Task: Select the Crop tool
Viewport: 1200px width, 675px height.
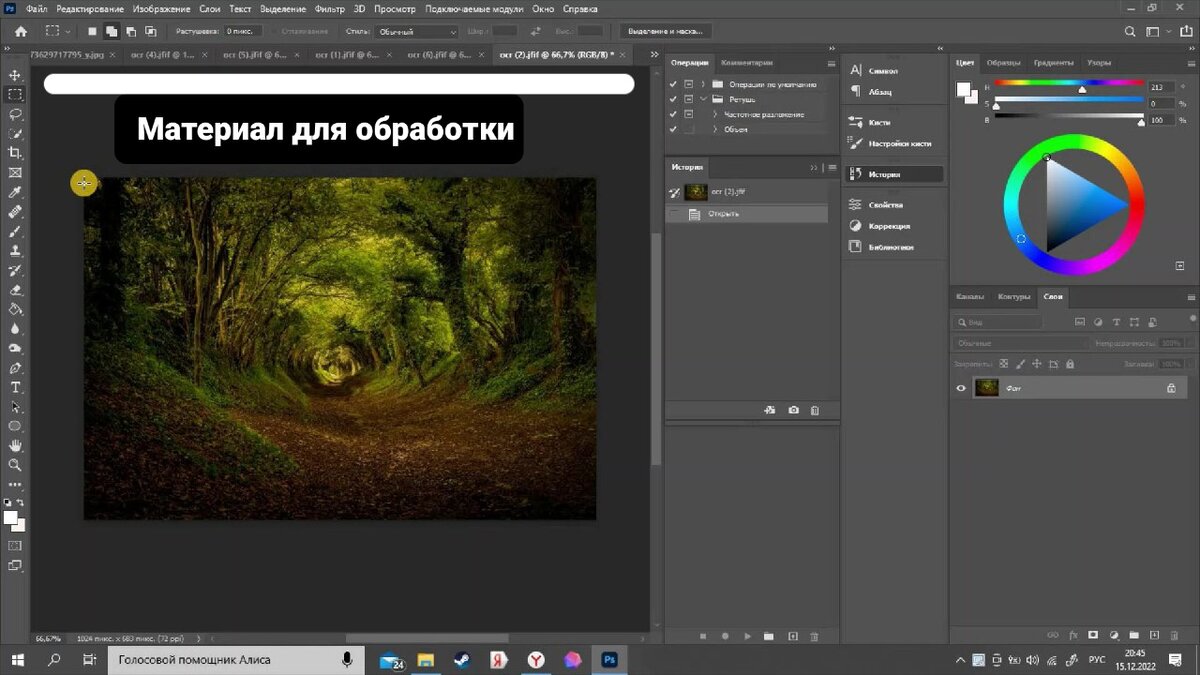Action: [15, 153]
